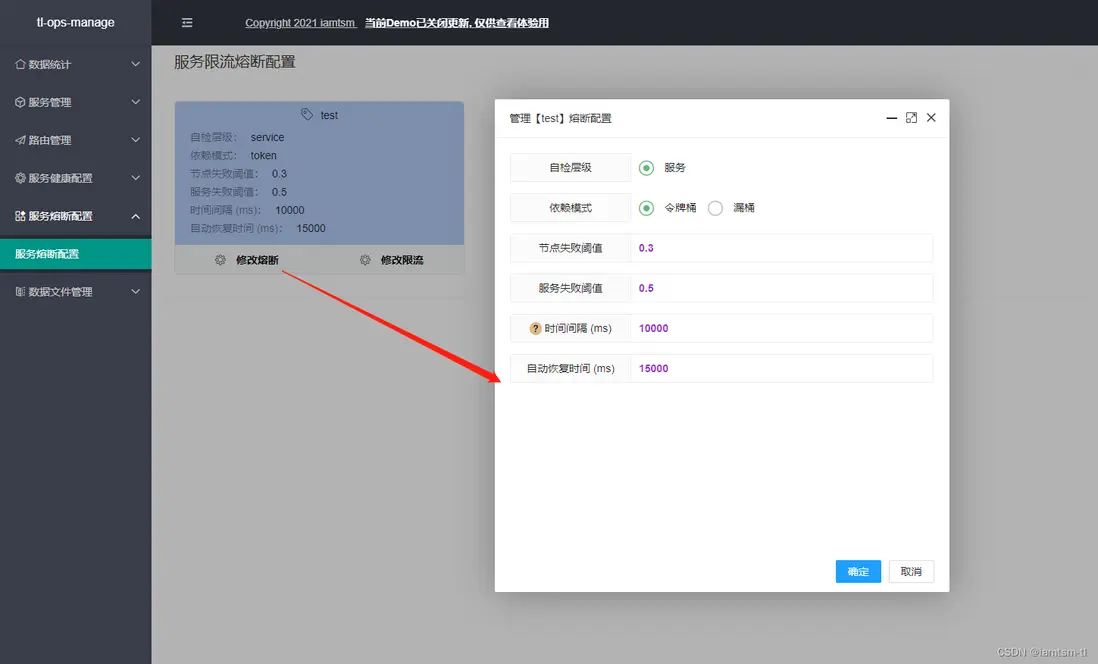Confirm with the 确定 button
Viewport: 1098px width, 664px height.
pos(858,572)
